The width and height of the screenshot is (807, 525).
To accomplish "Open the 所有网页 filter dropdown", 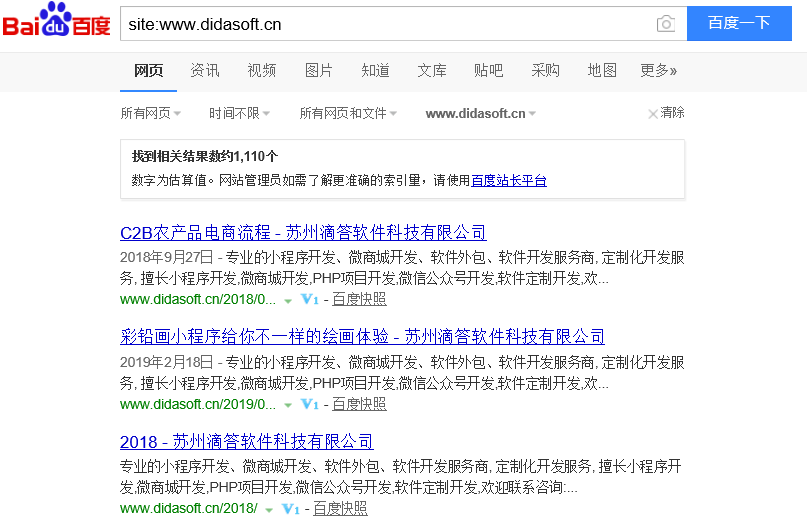I will [x=150, y=113].
